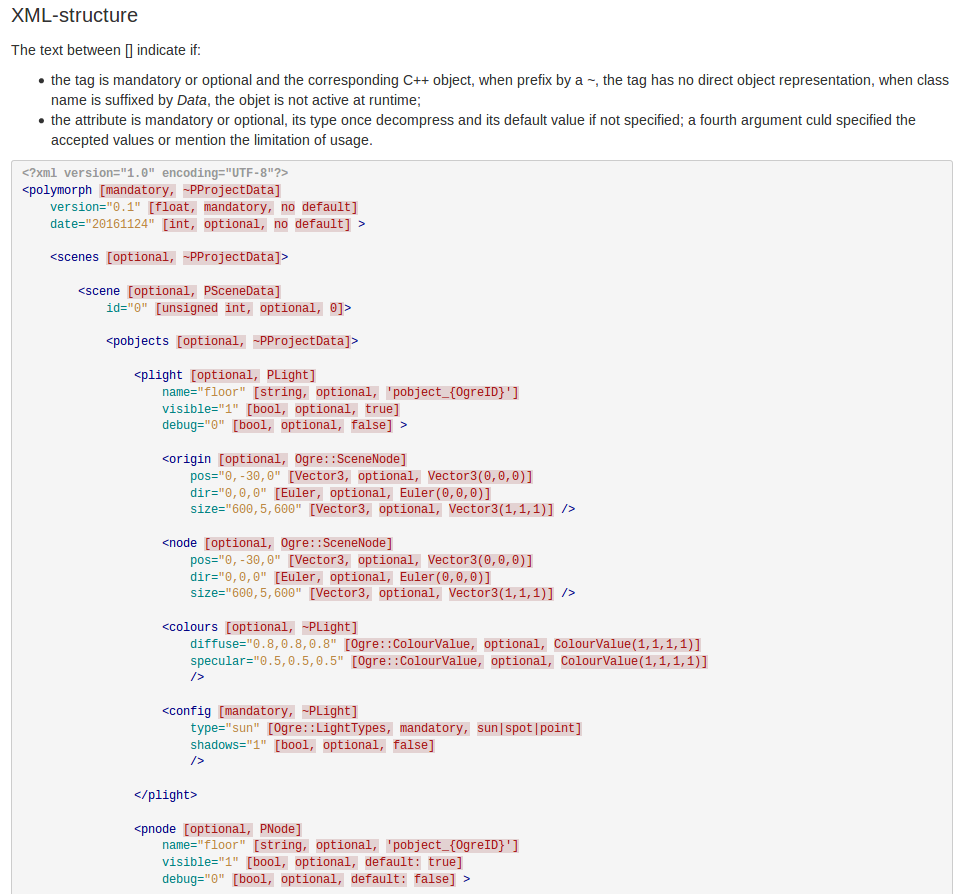Click the opening pnode tag
Viewport: 967px width, 894px height.
[x=156, y=829]
